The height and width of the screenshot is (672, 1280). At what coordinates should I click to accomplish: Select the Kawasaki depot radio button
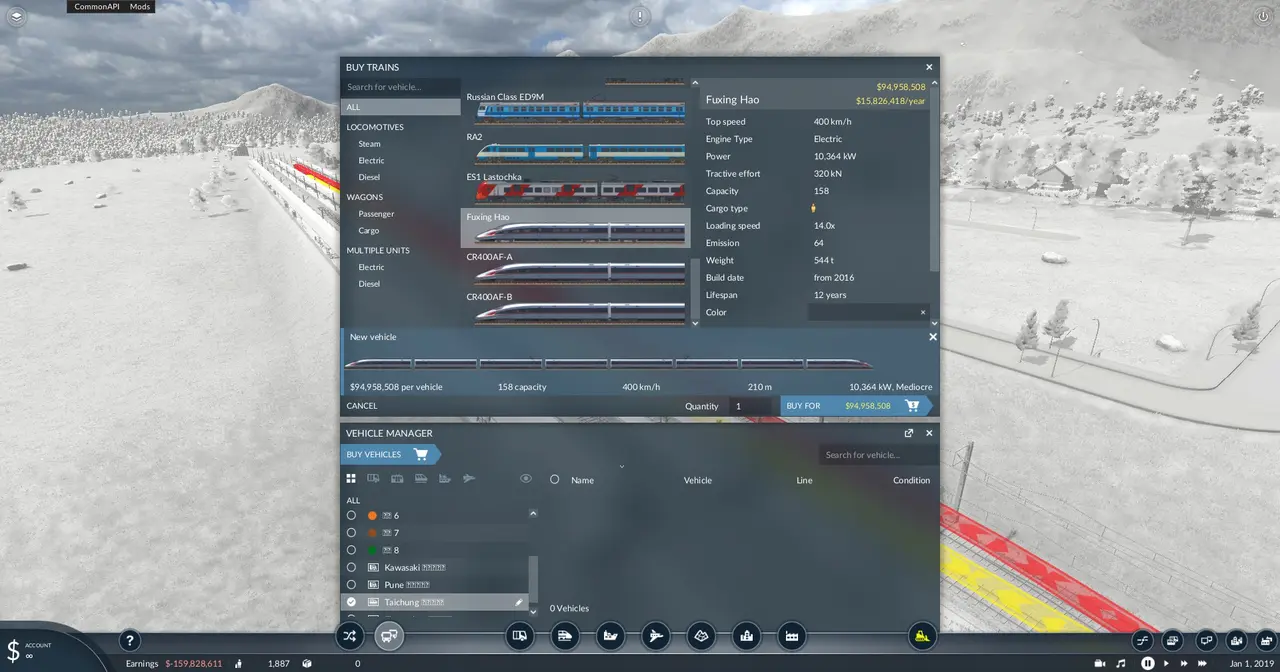click(351, 567)
